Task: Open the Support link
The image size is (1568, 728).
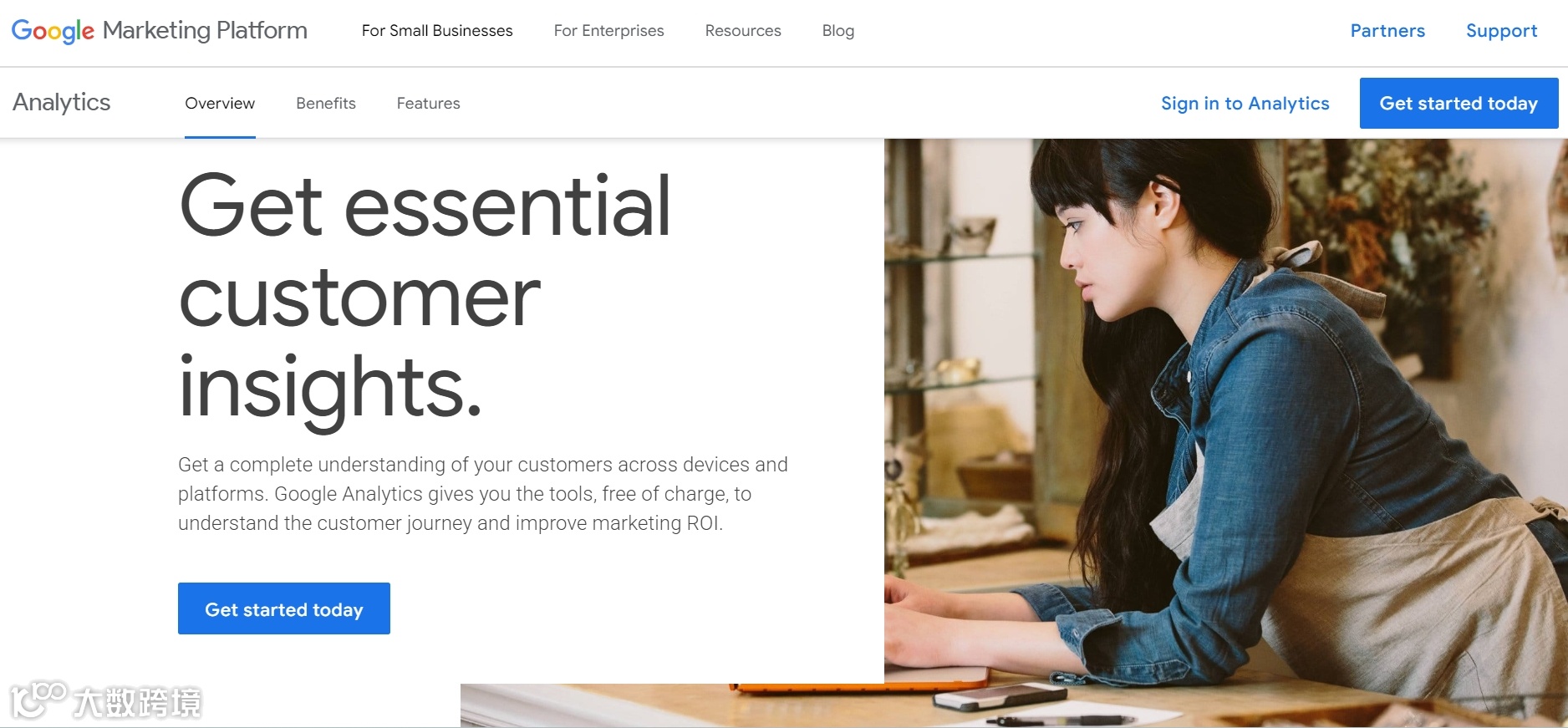Action: (1501, 31)
